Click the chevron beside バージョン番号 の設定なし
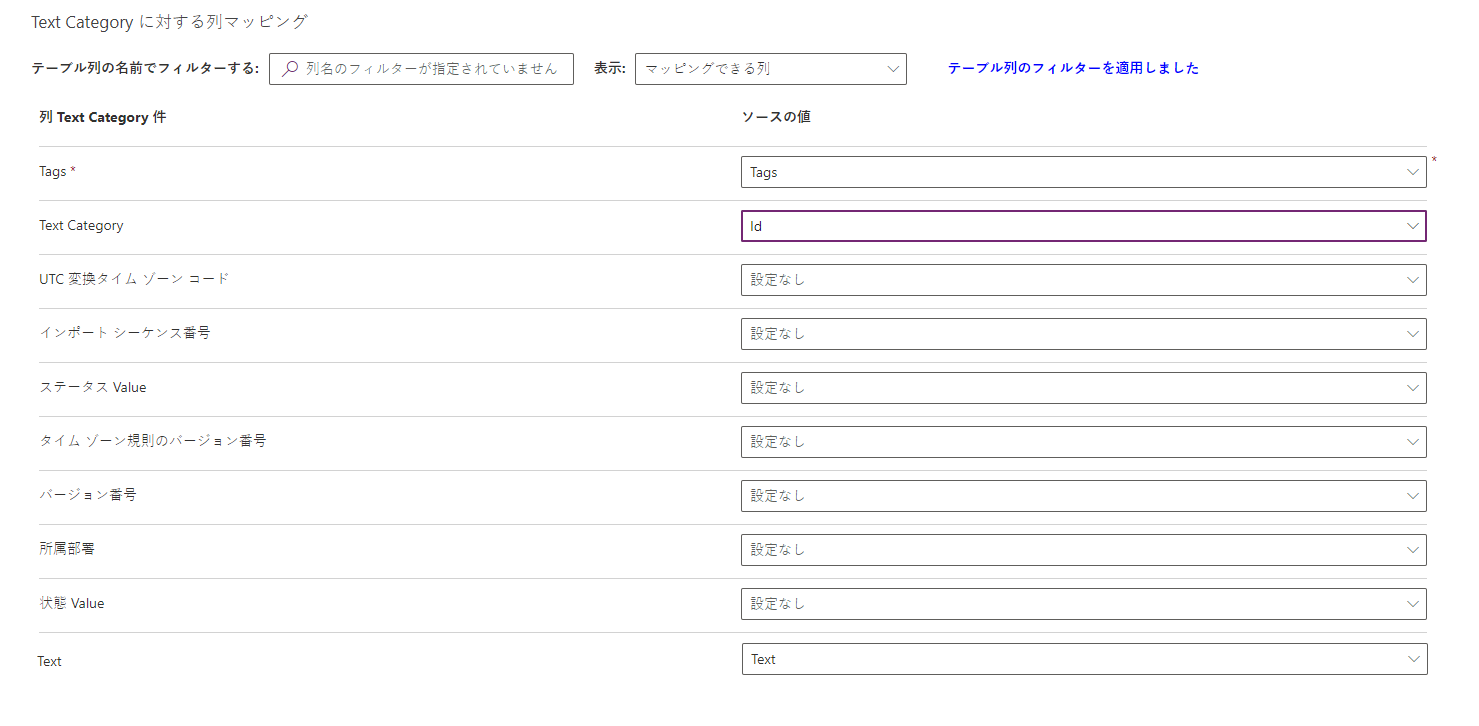The height and width of the screenshot is (726, 1479). (1413, 495)
